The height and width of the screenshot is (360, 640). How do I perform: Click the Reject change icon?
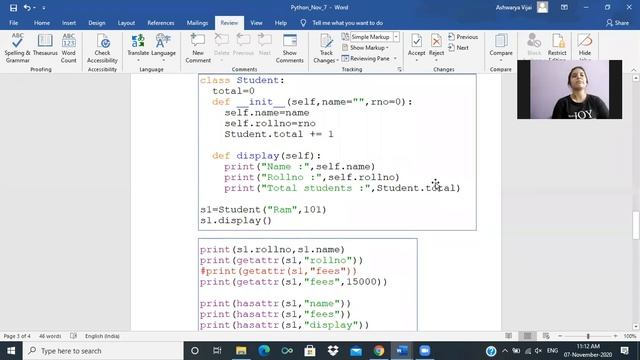(436, 41)
